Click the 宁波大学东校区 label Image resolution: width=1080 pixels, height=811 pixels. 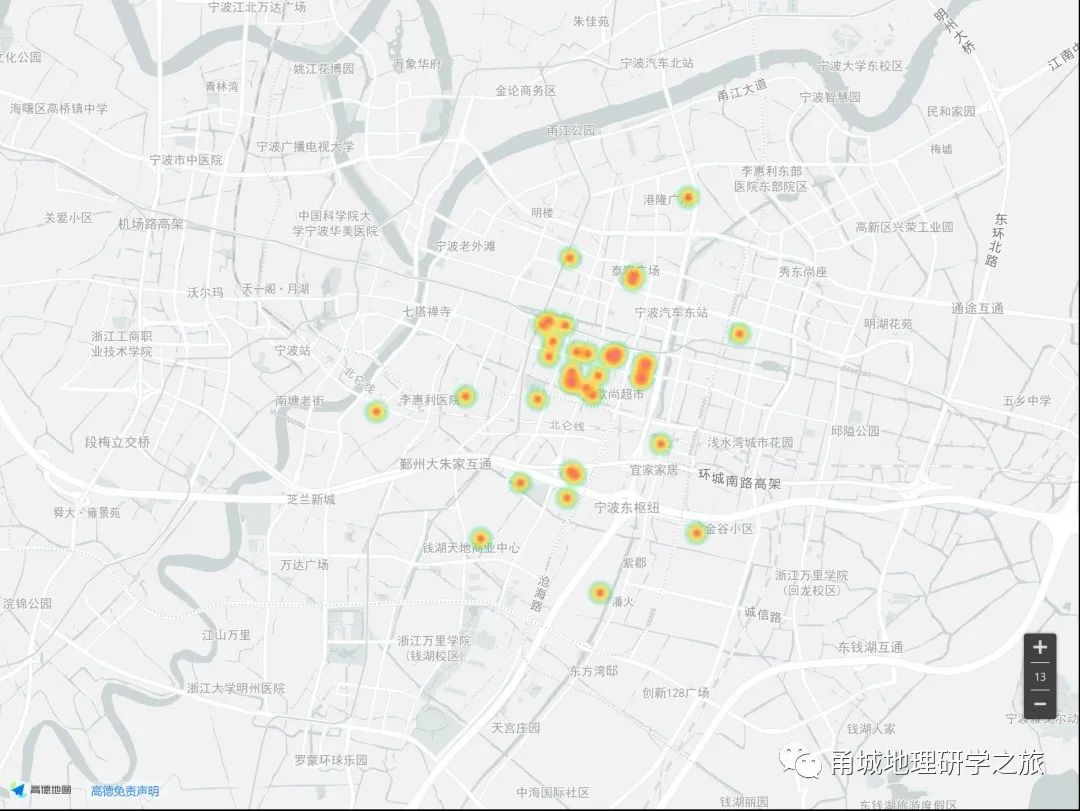click(x=860, y=65)
